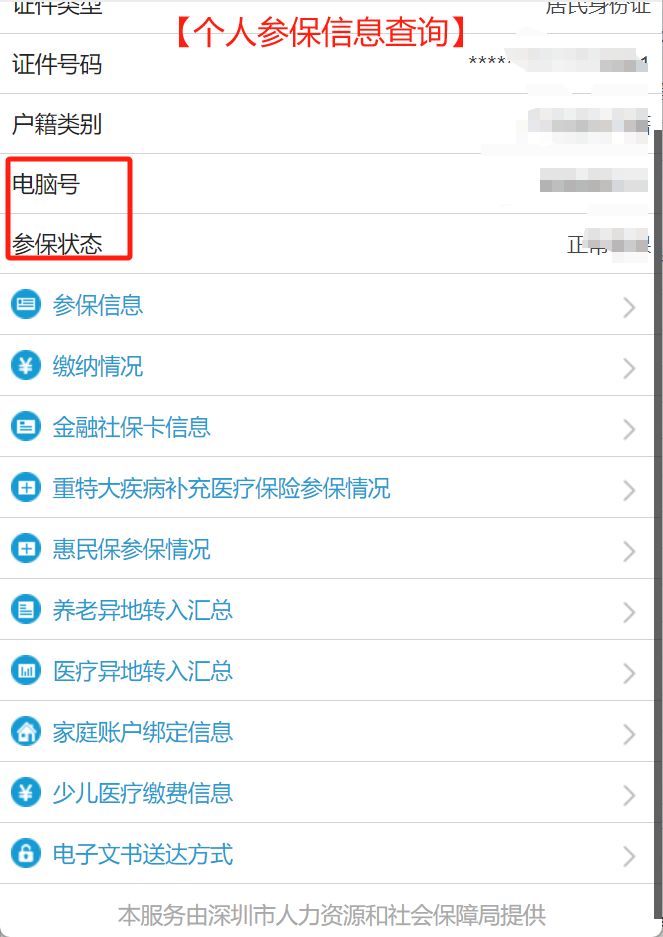
Task: Click the lock icon for 电子文书送达方式
Action: (x=26, y=853)
